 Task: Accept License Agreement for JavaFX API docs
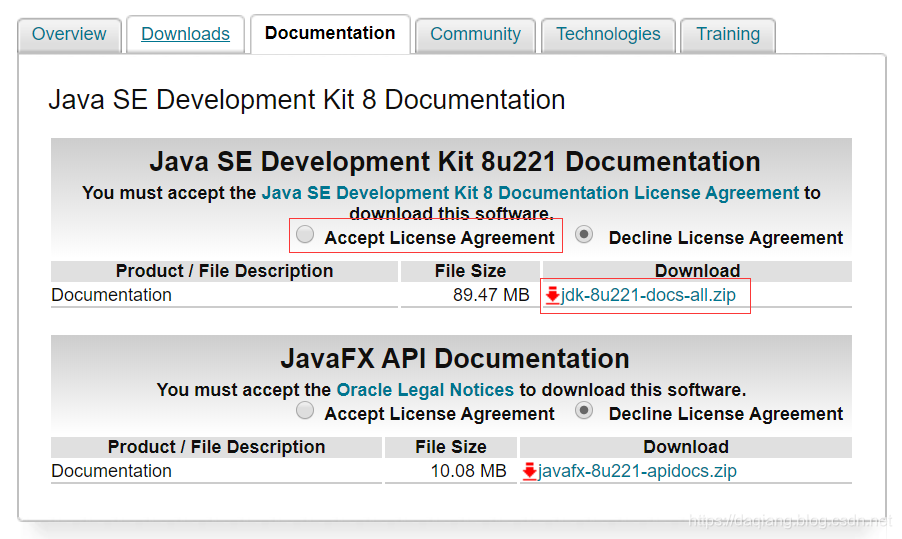pyautogui.click(x=305, y=410)
